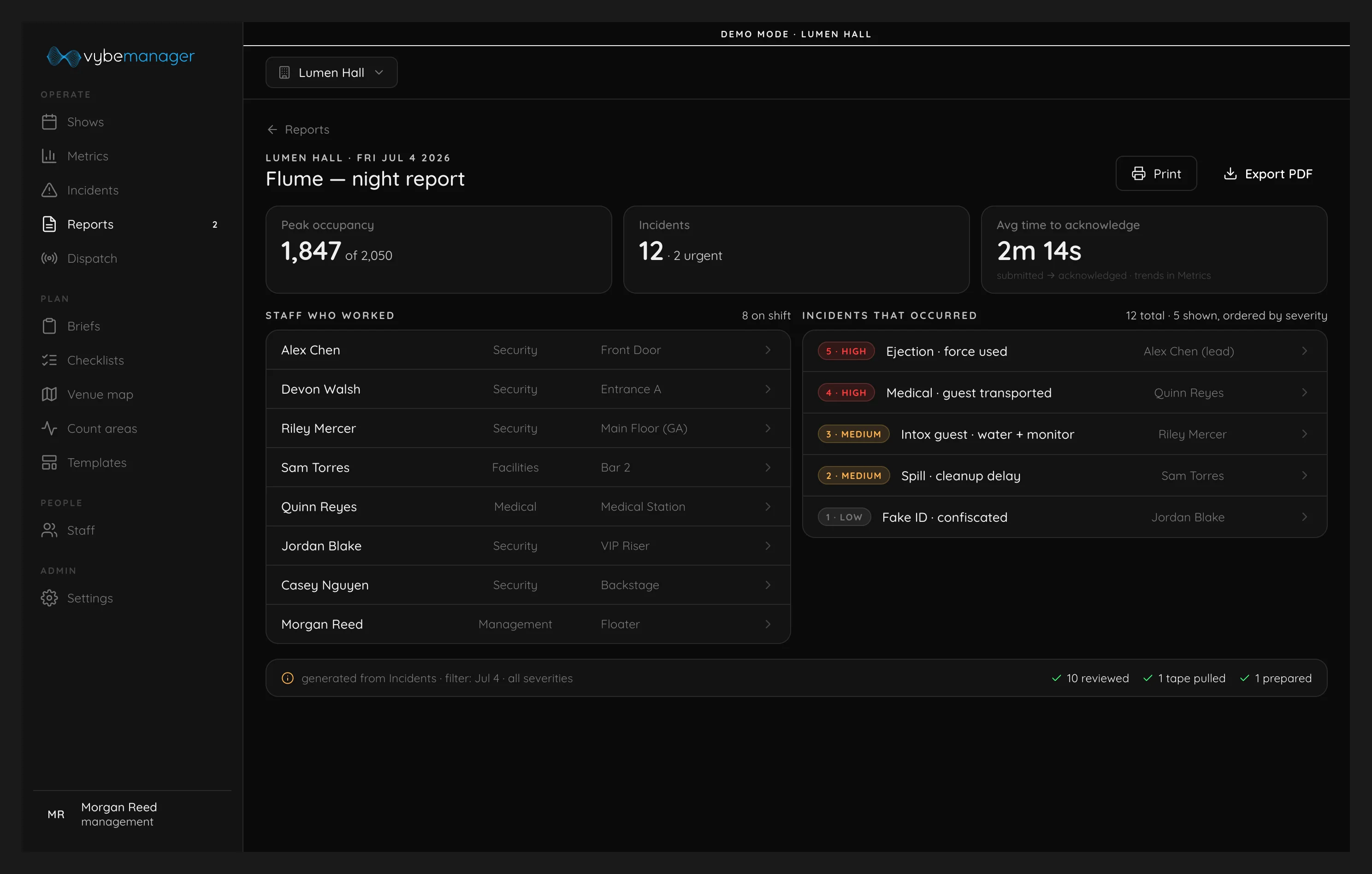Click the Incidents summary card

tap(796, 249)
